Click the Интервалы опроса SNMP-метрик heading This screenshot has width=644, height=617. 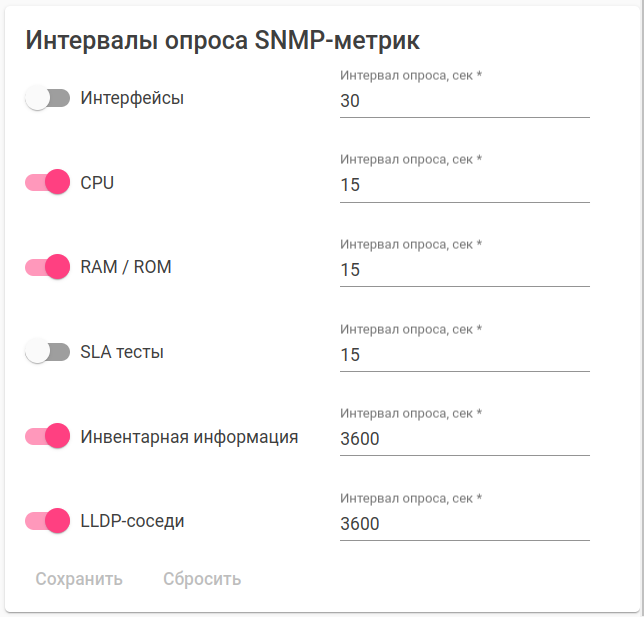click(222, 40)
